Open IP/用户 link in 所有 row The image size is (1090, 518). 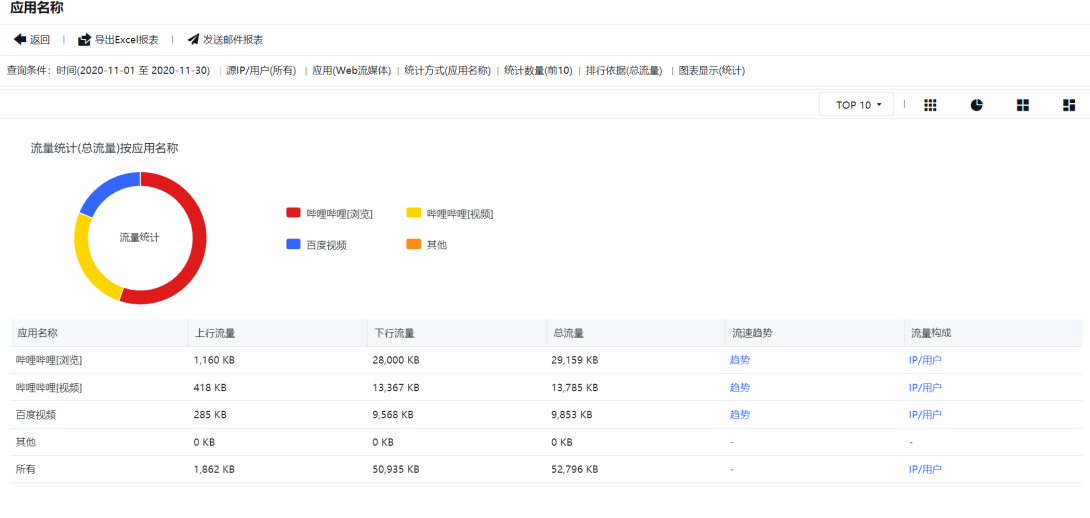pos(925,469)
